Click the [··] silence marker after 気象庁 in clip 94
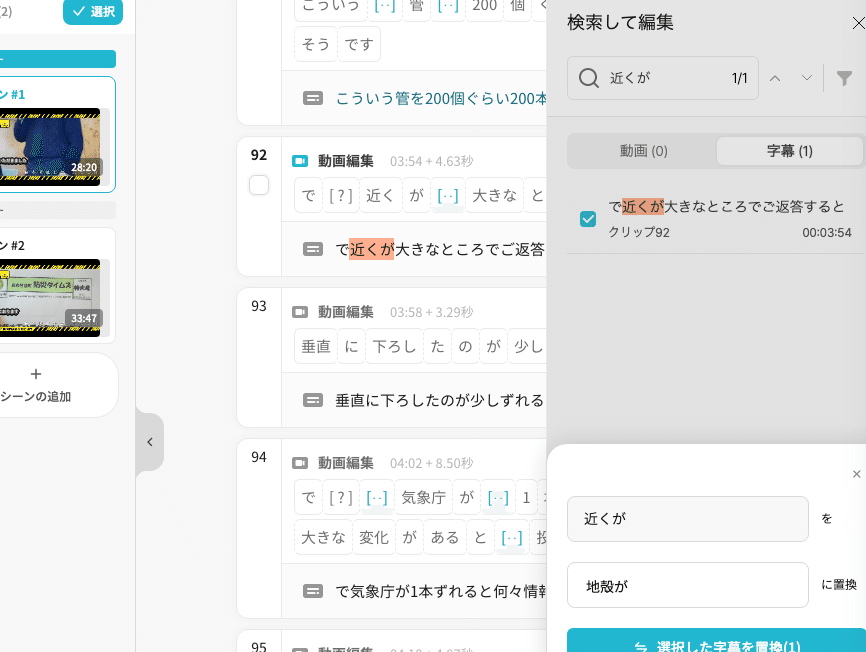Image resolution: width=866 pixels, height=652 pixels. click(497, 497)
